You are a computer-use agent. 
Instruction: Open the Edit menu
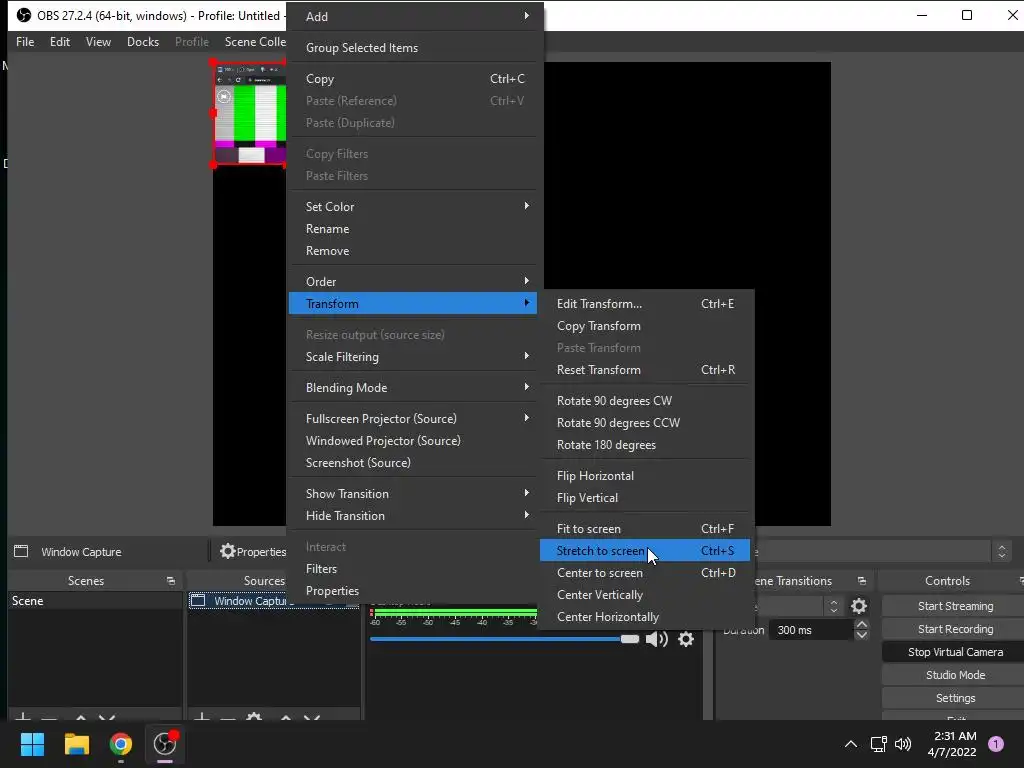pyautogui.click(x=59, y=42)
